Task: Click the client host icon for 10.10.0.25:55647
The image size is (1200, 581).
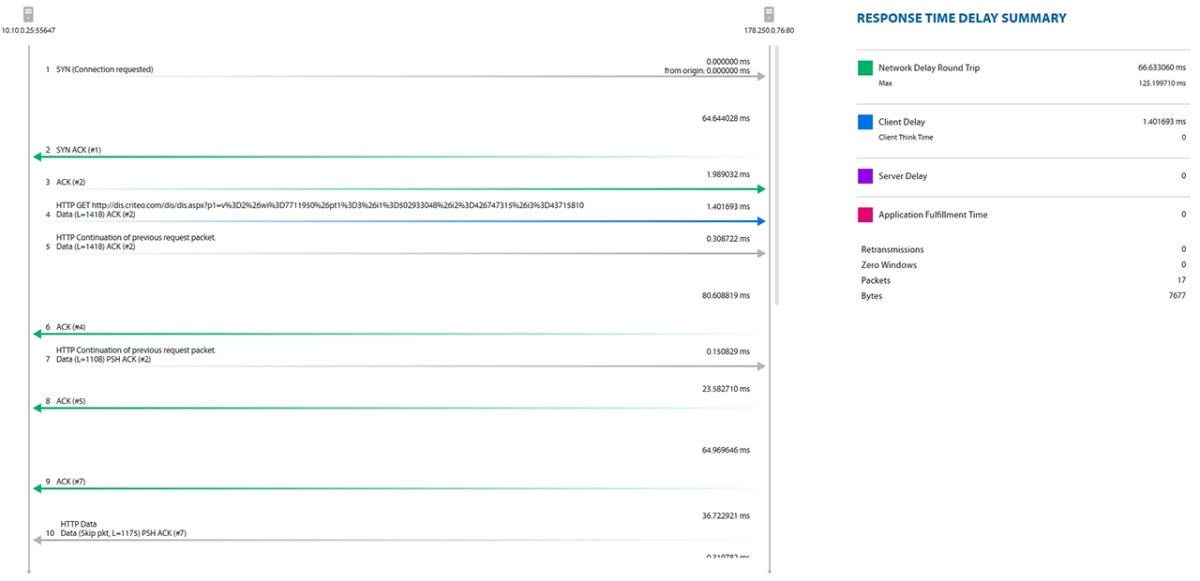Action: (28, 14)
